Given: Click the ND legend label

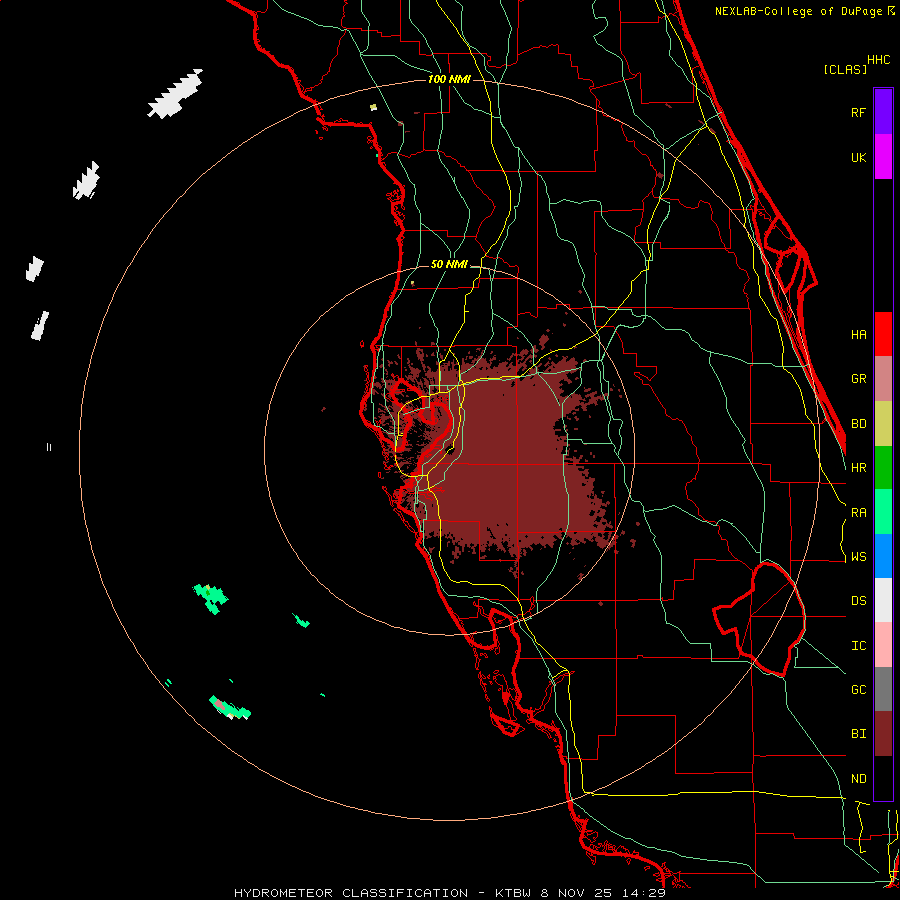Looking at the screenshot, I should point(858,779).
